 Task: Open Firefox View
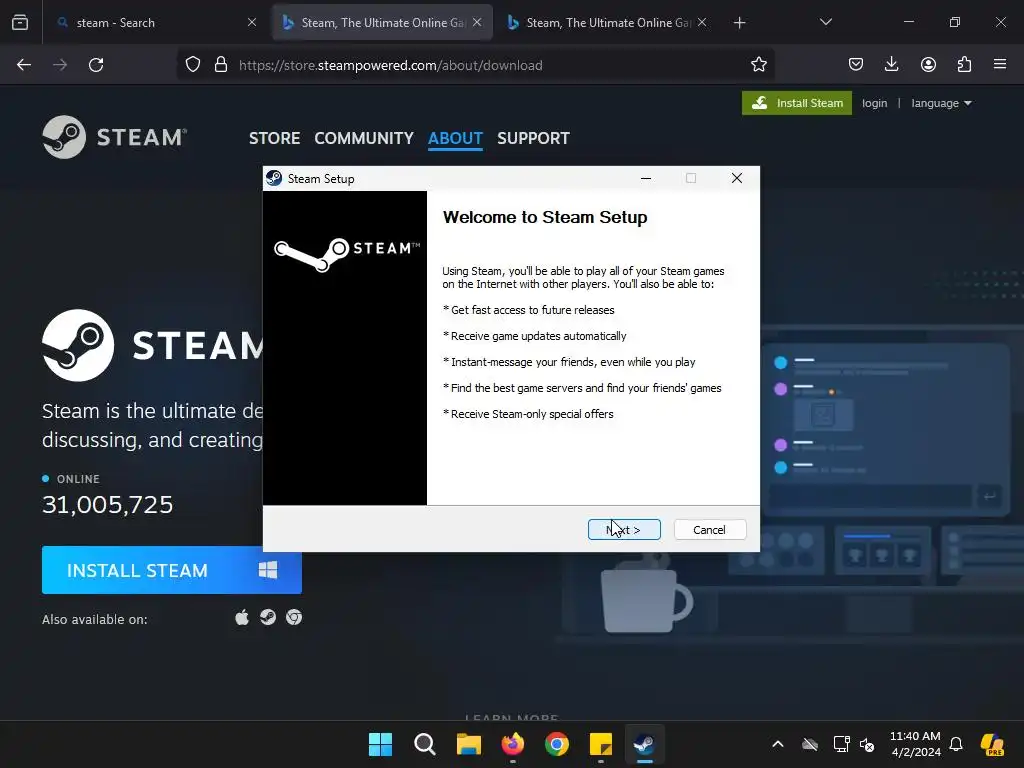point(20,23)
